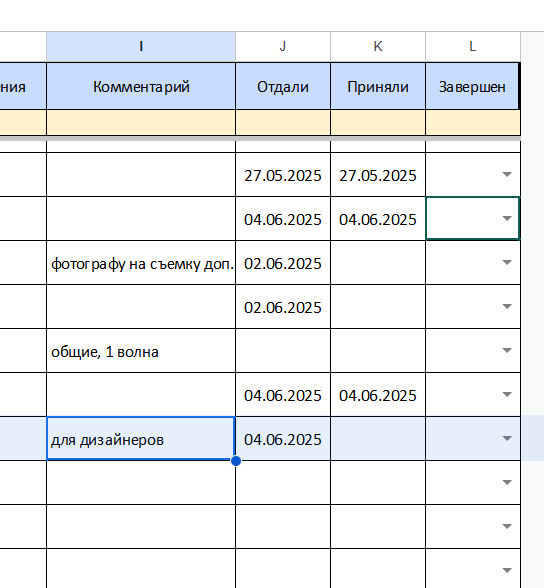
Task: Open Завершен dropdown in the row just above для дизайнеров
Action: [x=507, y=394]
